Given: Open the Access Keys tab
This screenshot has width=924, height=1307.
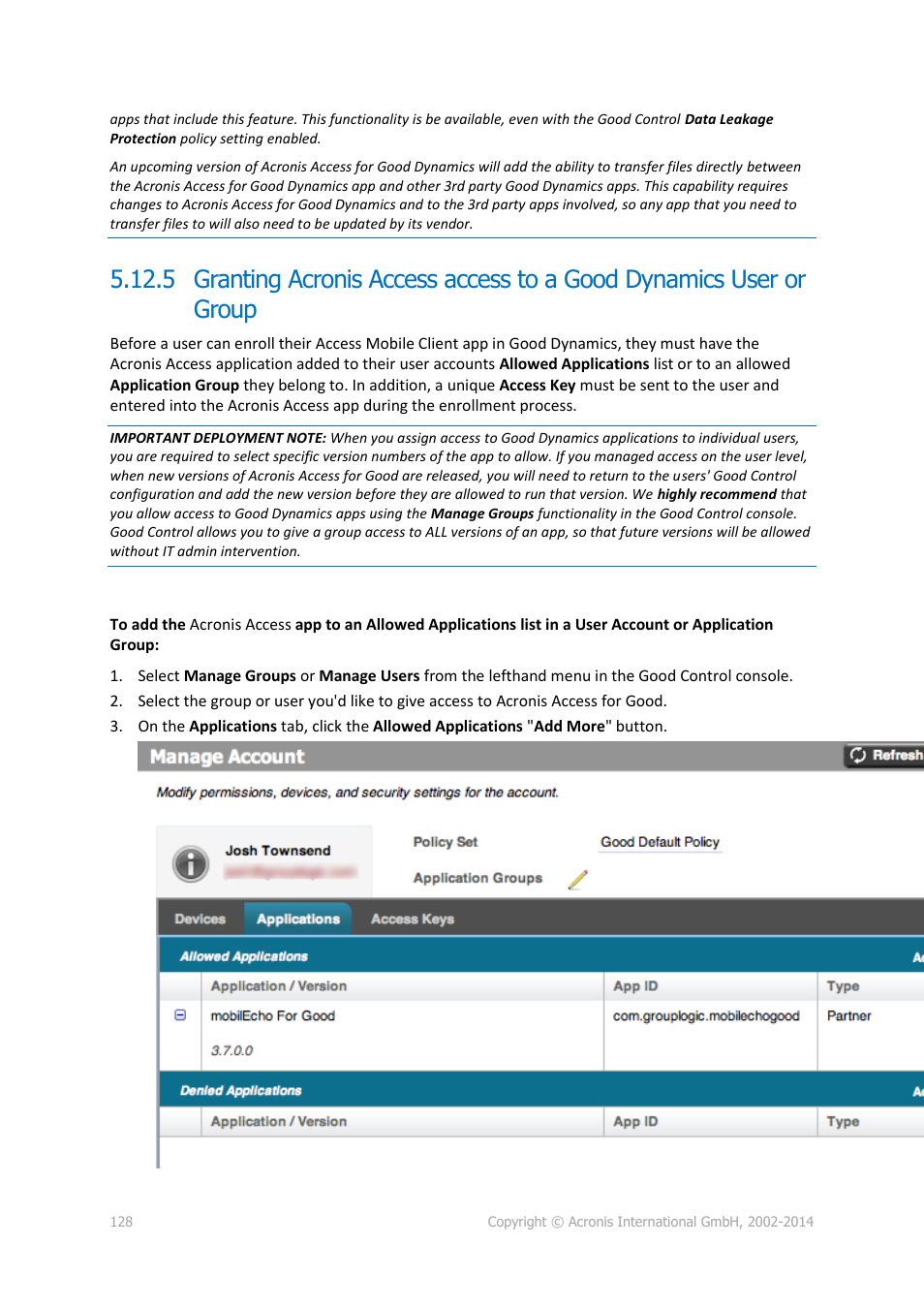Looking at the screenshot, I should pyautogui.click(x=413, y=919).
